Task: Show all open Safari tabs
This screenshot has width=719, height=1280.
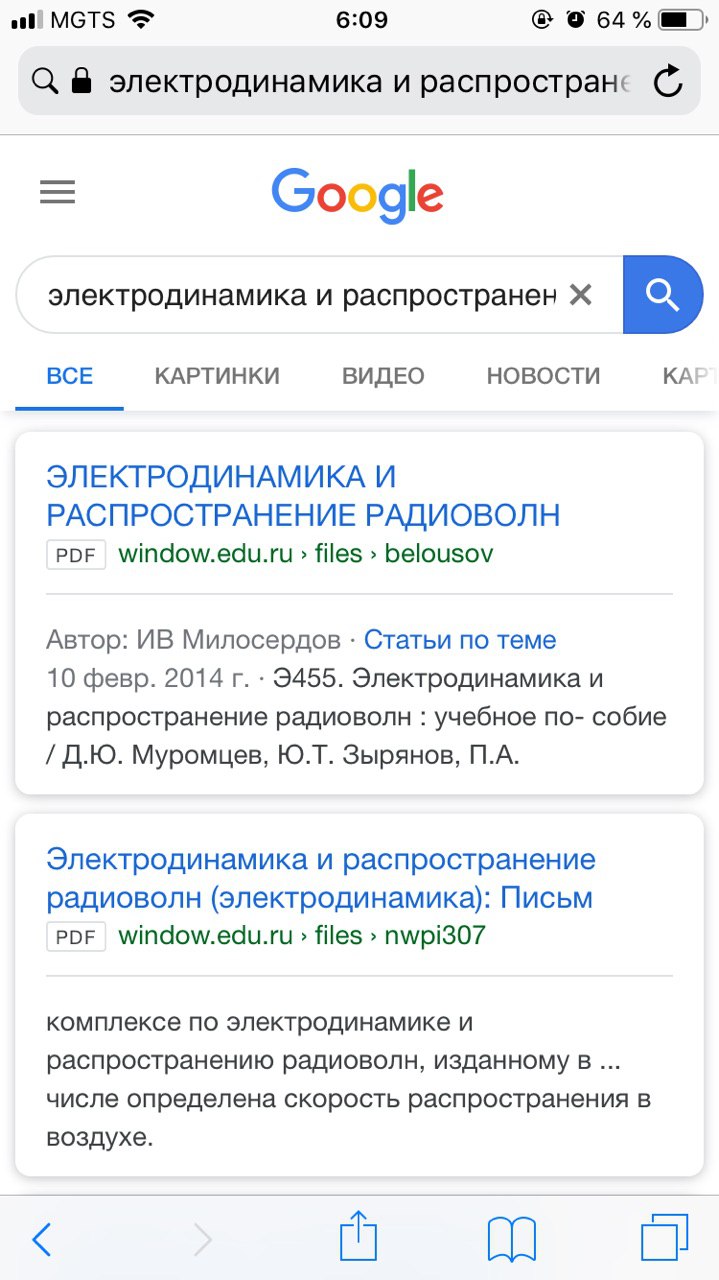Action: (664, 1239)
